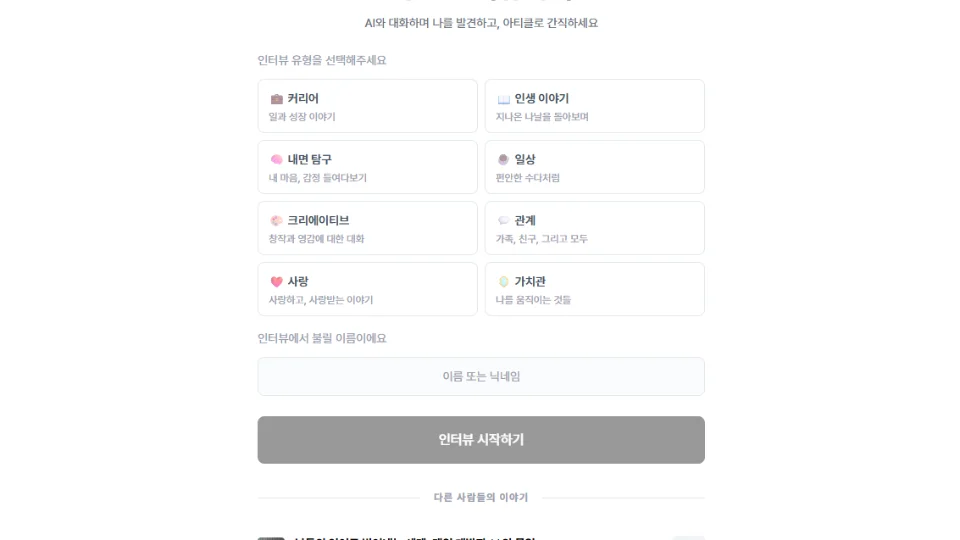The height and width of the screenshot is (540, 960).
Task: Choose the '창작과 영감에 대한 대화' option
Action: [367, 229]
